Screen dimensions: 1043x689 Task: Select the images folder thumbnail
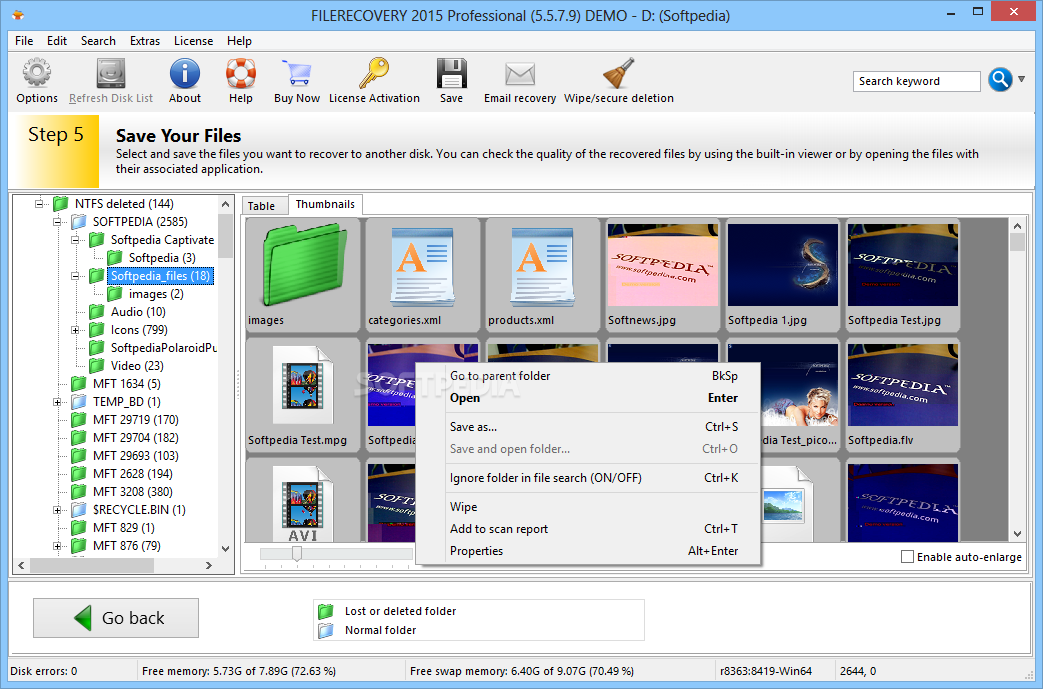303,275
